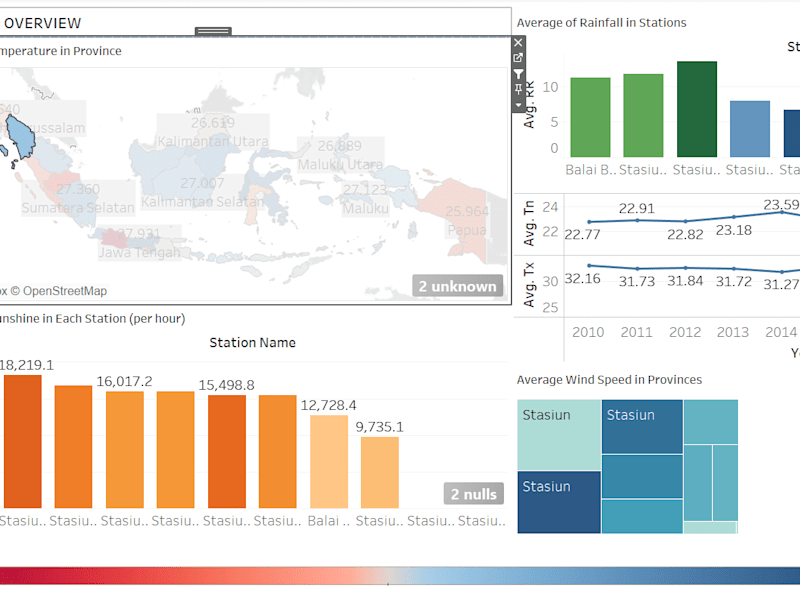The height and width of the screenshot is (600, 800).
Task: Toggle the Fix size pin icon
Action: click(x=518, y=90)
